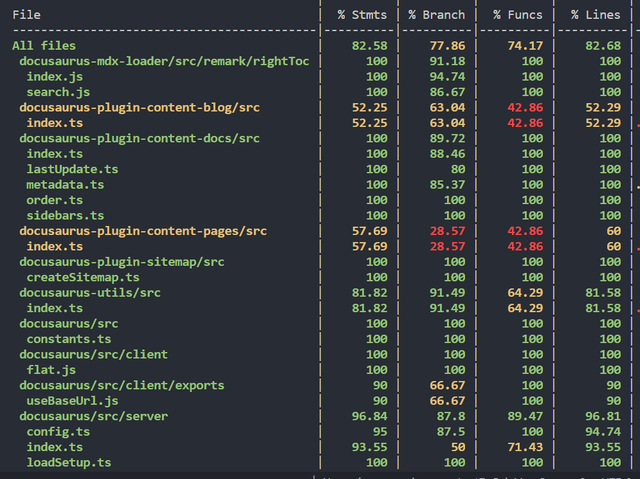
Task: Click the 94.74 lines value for config.ts
Action: pos(603,432)
